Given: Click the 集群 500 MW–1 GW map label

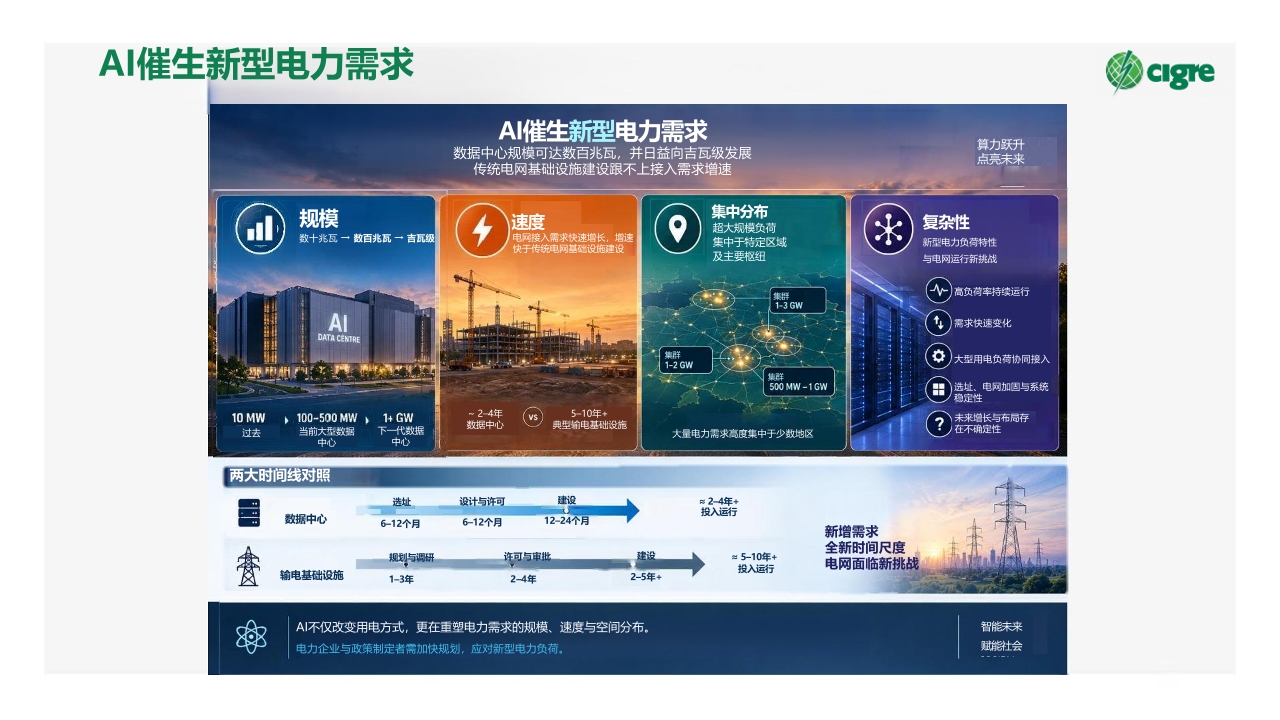Looking at the screenshot, I should (x=800, y=381).
